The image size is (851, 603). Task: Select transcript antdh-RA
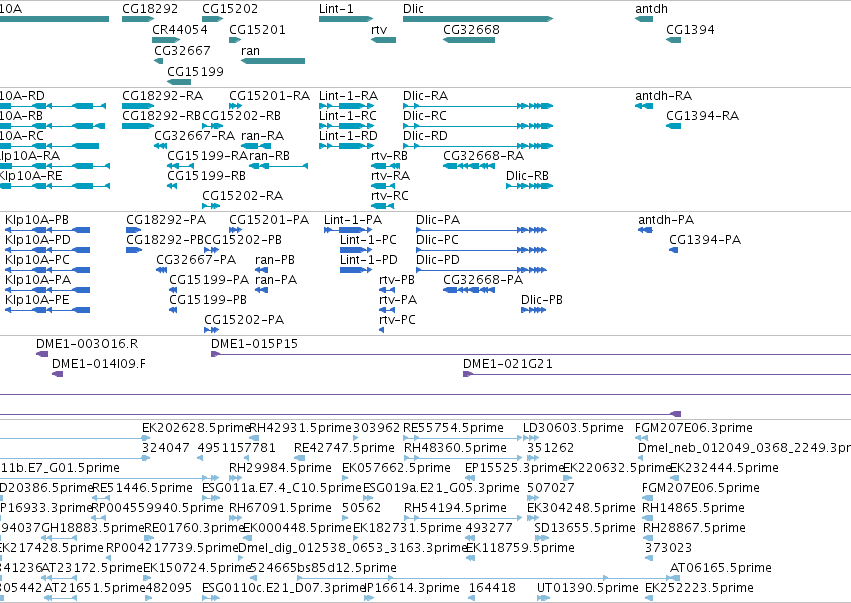click(664, 96)
